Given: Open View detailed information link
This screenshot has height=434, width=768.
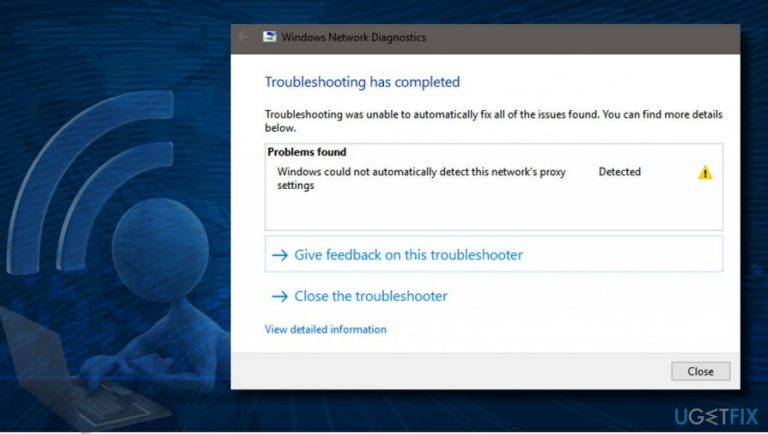Looking at the screenshot, I should click(x=326, y=329).
